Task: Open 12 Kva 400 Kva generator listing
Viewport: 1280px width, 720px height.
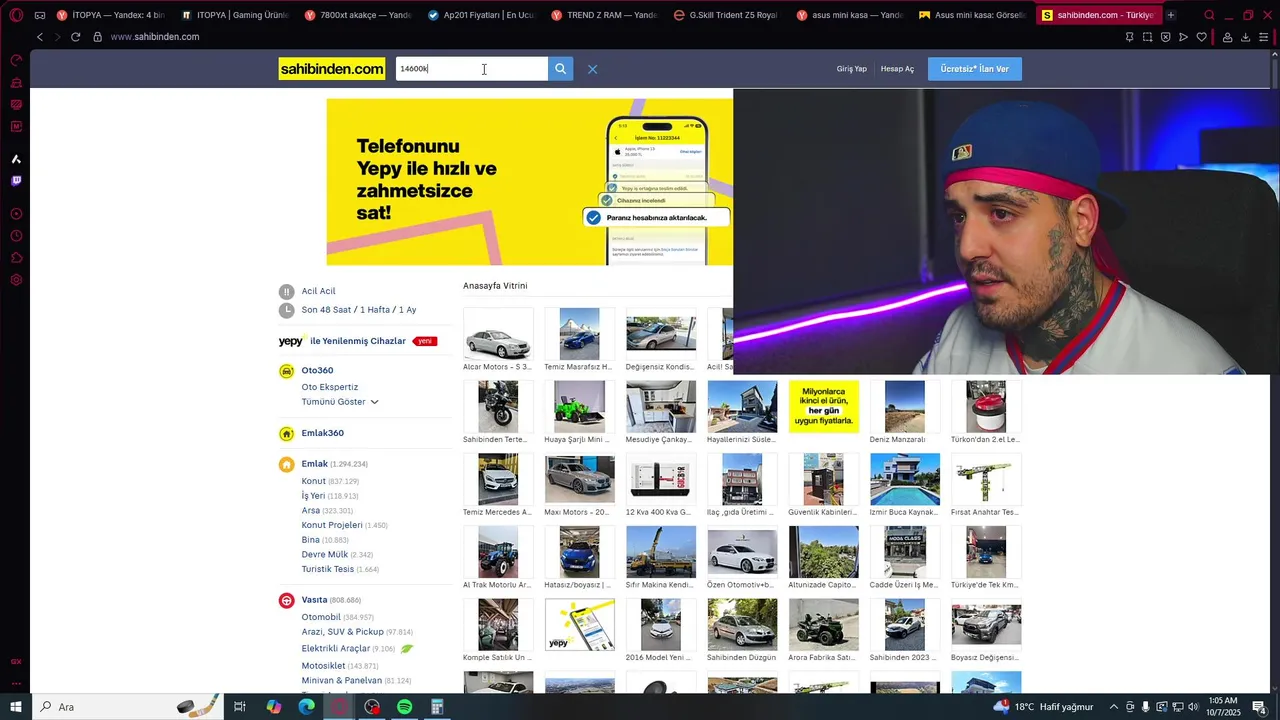Action: click(x=661, y=479)
